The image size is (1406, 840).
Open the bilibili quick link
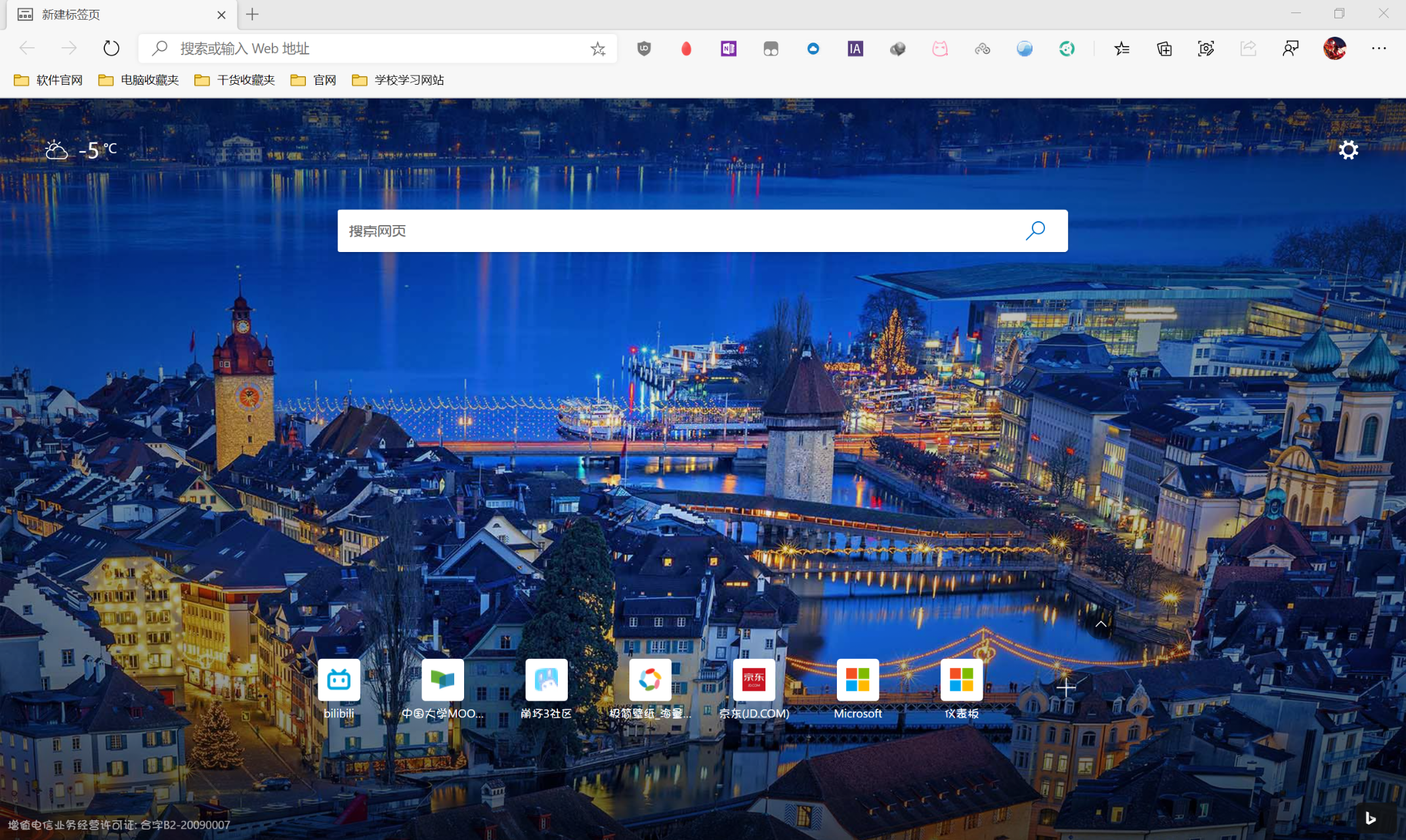point(339,681)
